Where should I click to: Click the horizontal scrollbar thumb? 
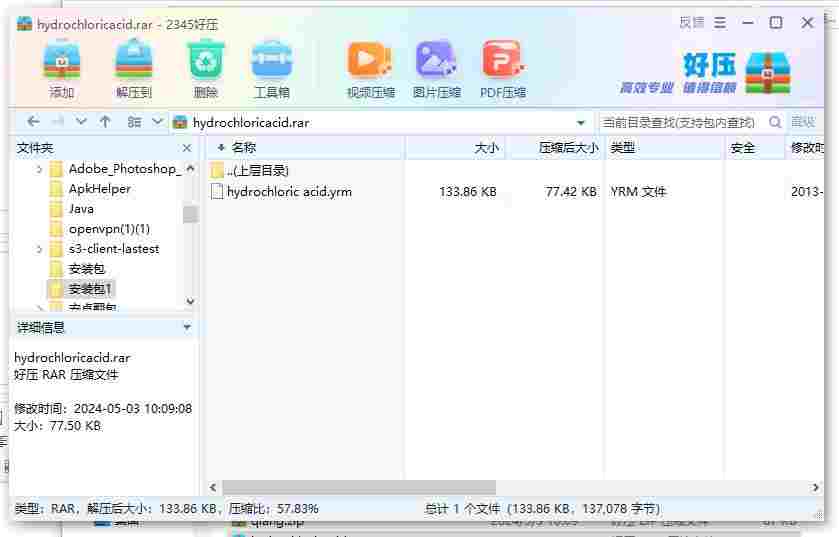[x=359, y=487]
